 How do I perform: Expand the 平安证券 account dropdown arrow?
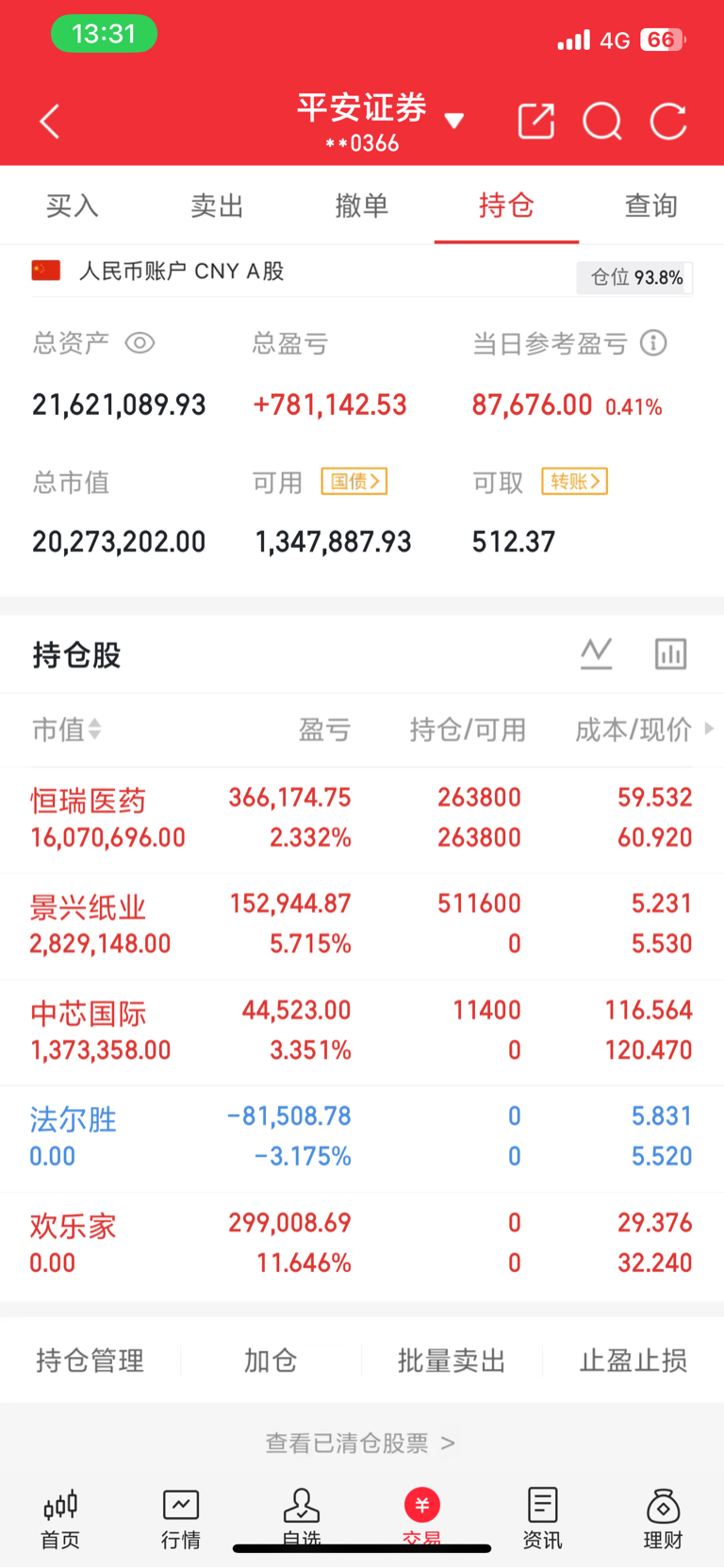(453, 121)
